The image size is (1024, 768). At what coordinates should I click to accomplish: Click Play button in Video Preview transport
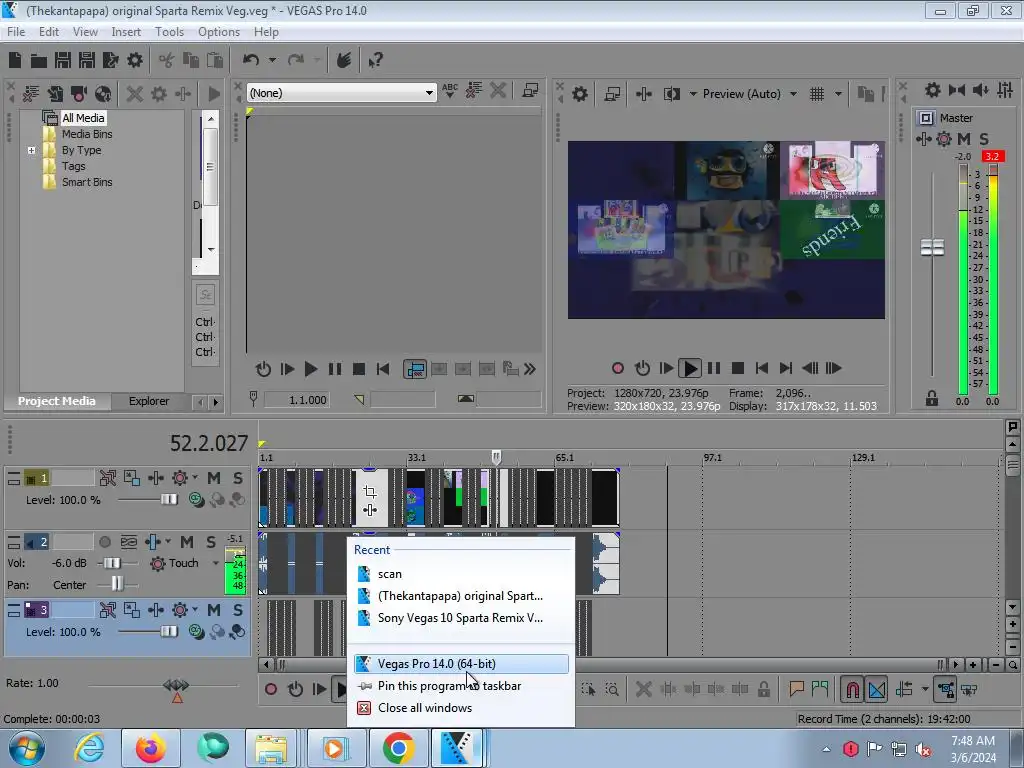click(x=690, y=368)
